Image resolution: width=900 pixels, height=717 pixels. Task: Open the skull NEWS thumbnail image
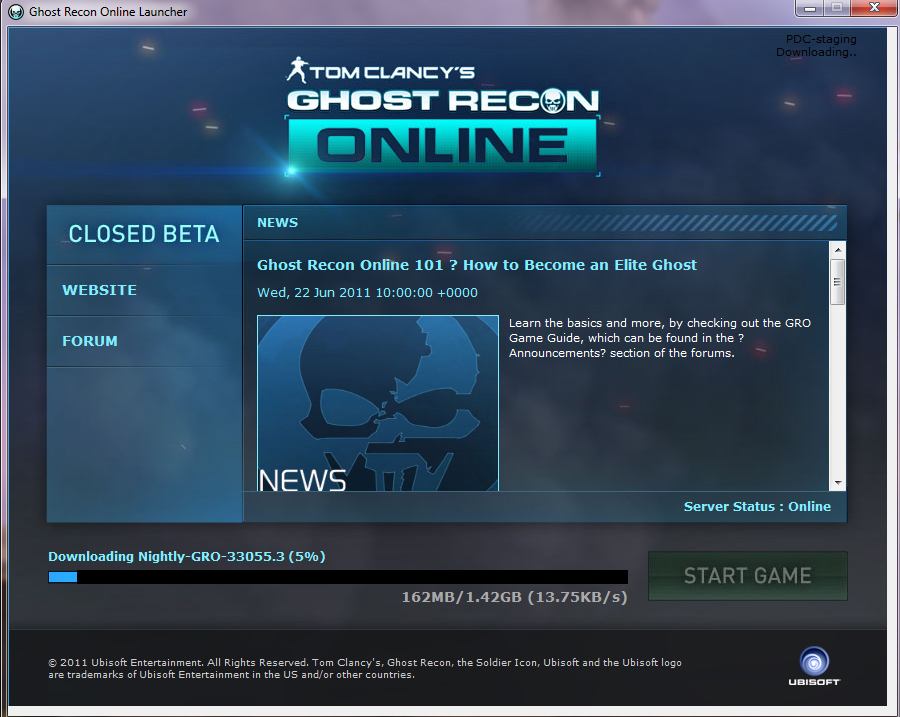pyautogui.click(x=378, y=403)
